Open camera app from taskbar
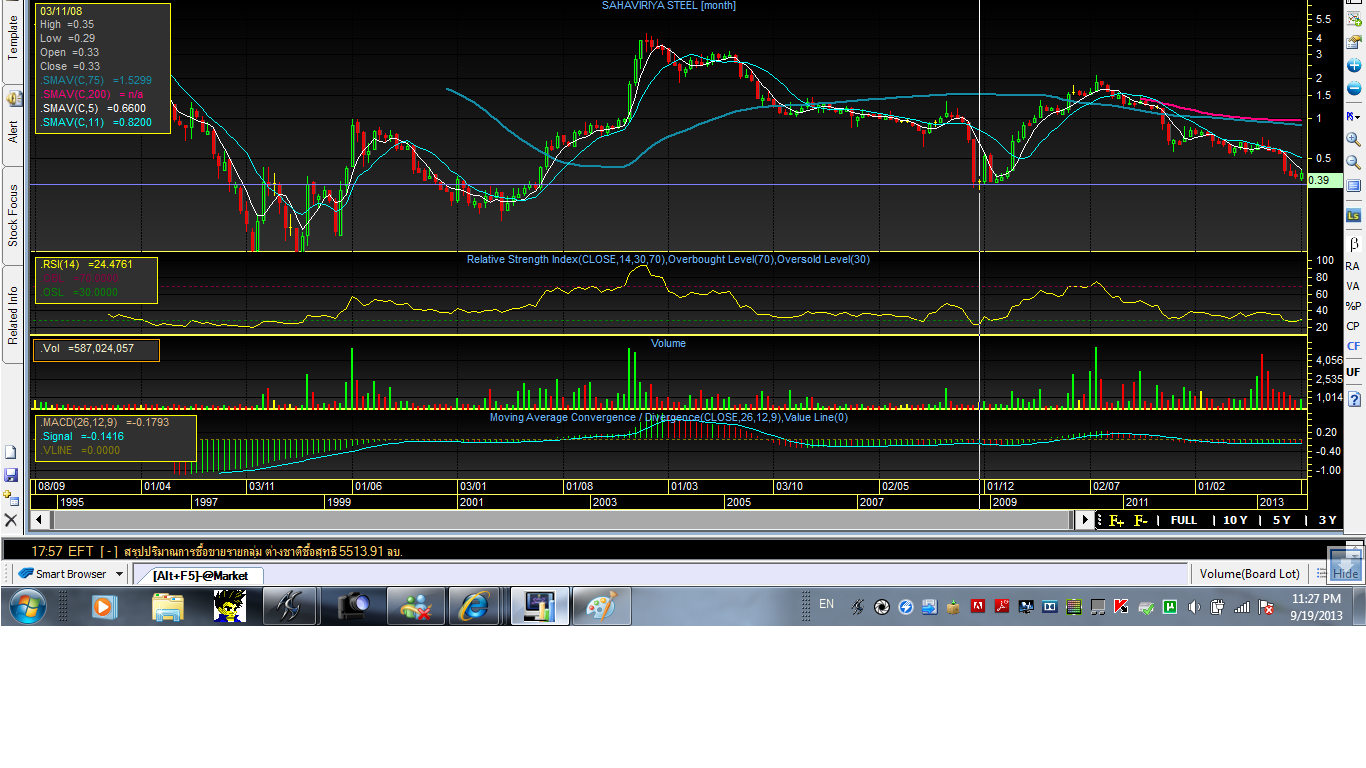The height and width of the screenshot is (768, 1366). [x=354, y=606]
